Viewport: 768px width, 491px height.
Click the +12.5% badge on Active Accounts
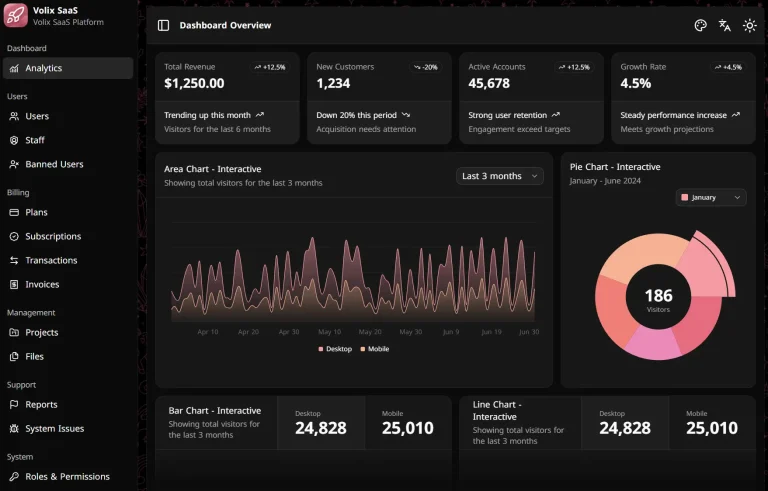point(574,67)
